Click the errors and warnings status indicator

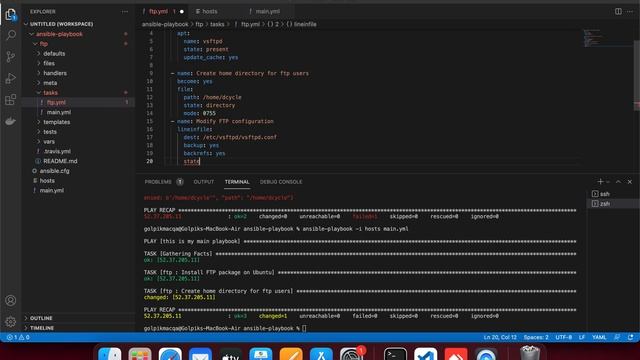coord(18,337)
